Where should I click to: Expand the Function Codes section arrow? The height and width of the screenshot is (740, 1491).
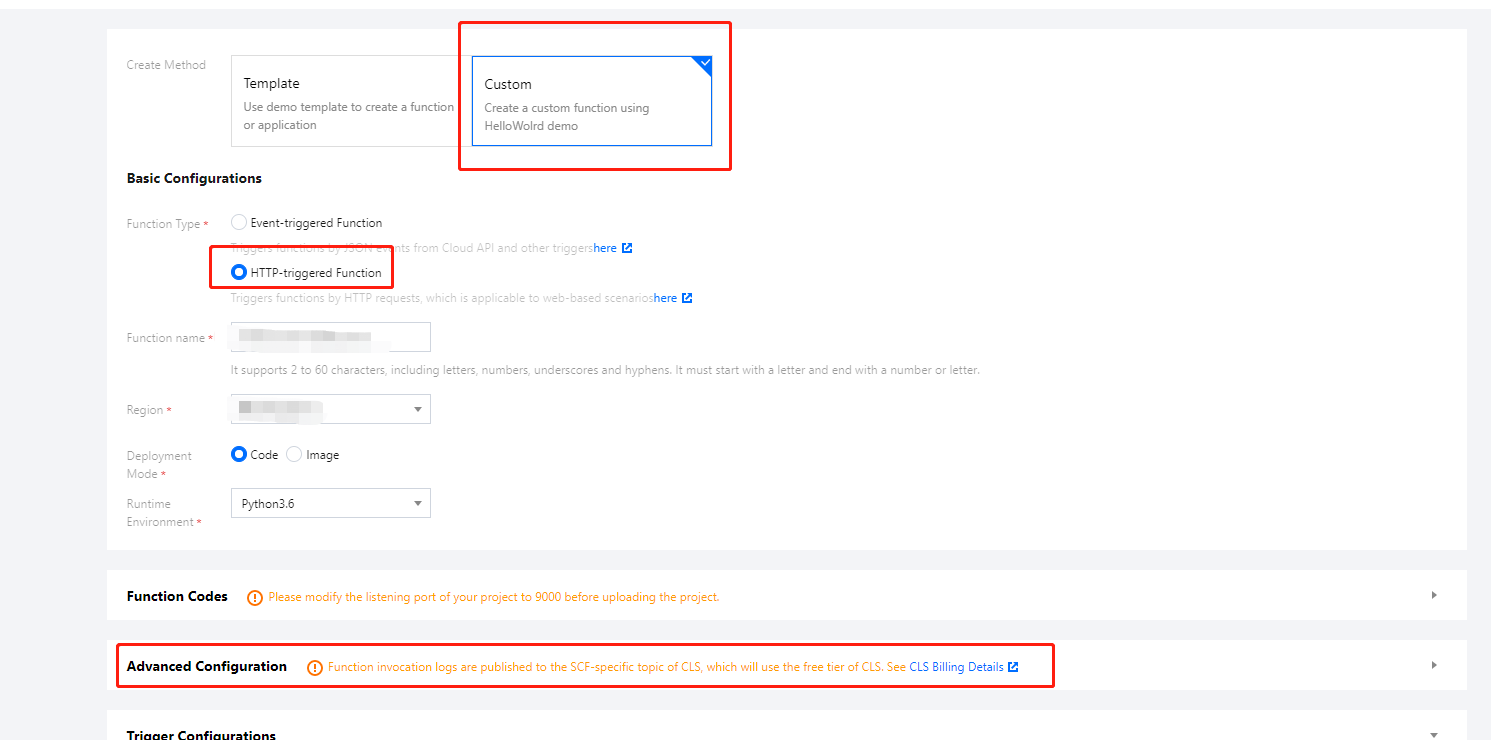click(1434, 595)
